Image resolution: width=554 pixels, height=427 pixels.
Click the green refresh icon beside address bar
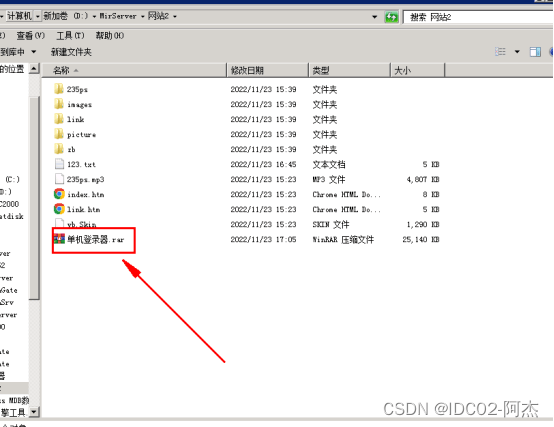point(391,17)
